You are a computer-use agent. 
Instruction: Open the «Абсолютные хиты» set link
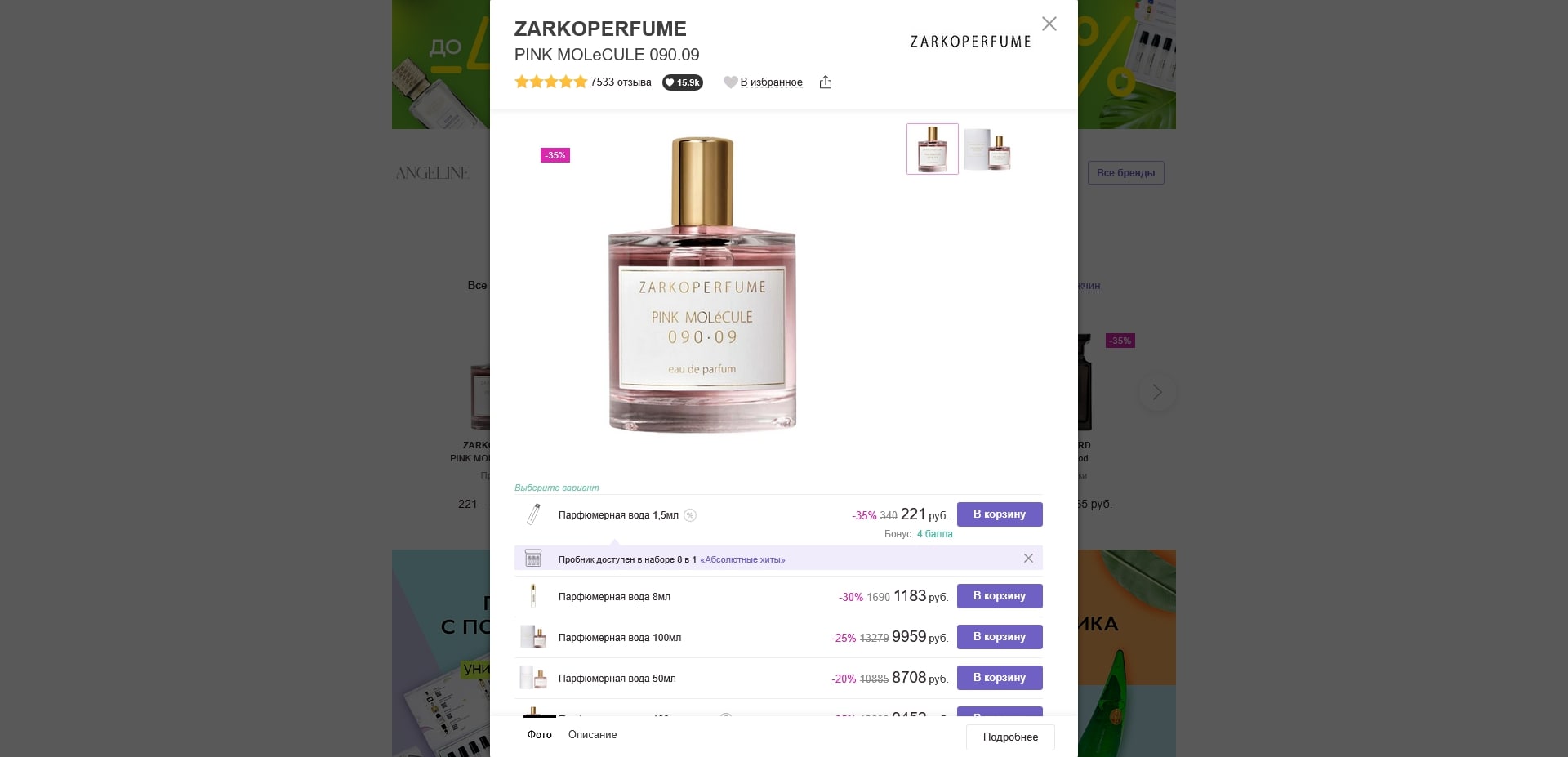[742, 559]
